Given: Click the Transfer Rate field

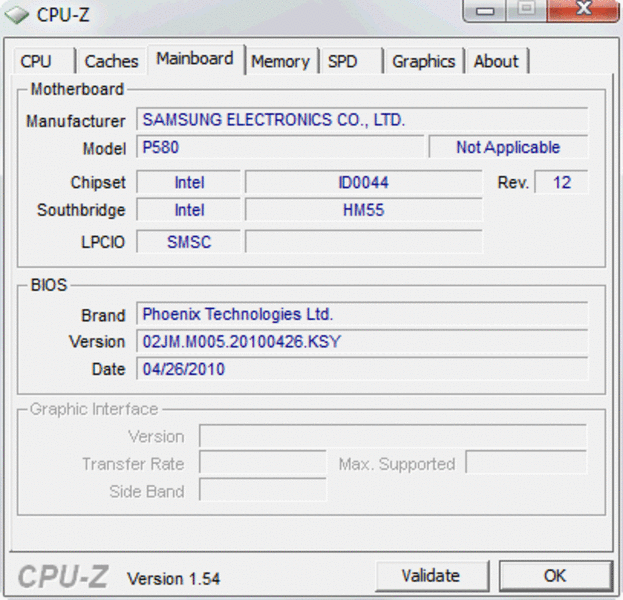Looking at the screenshot, I should (x=263, y=462).
